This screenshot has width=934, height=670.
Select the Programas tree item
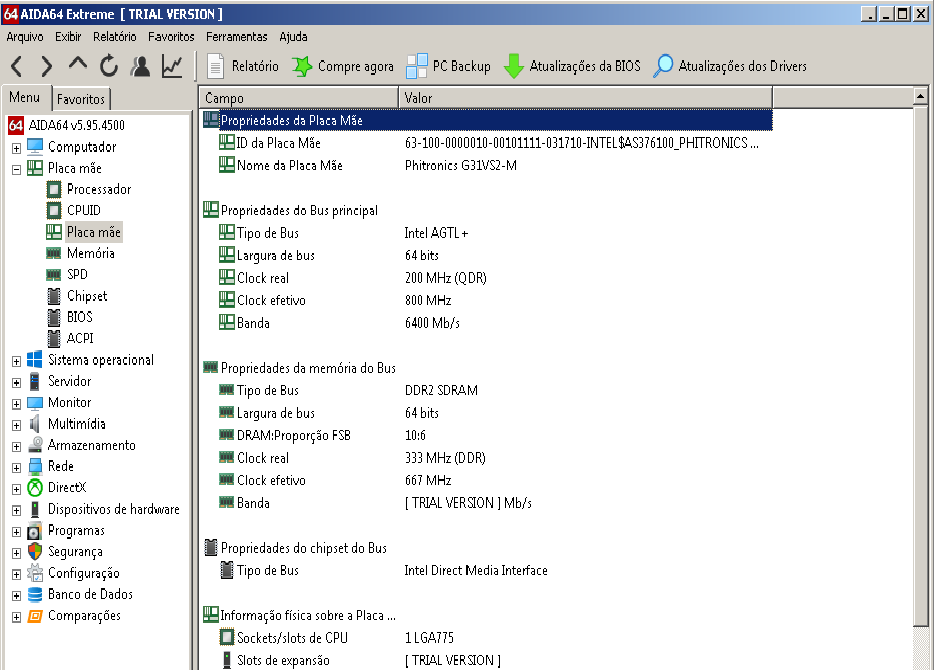click(76, 530)
